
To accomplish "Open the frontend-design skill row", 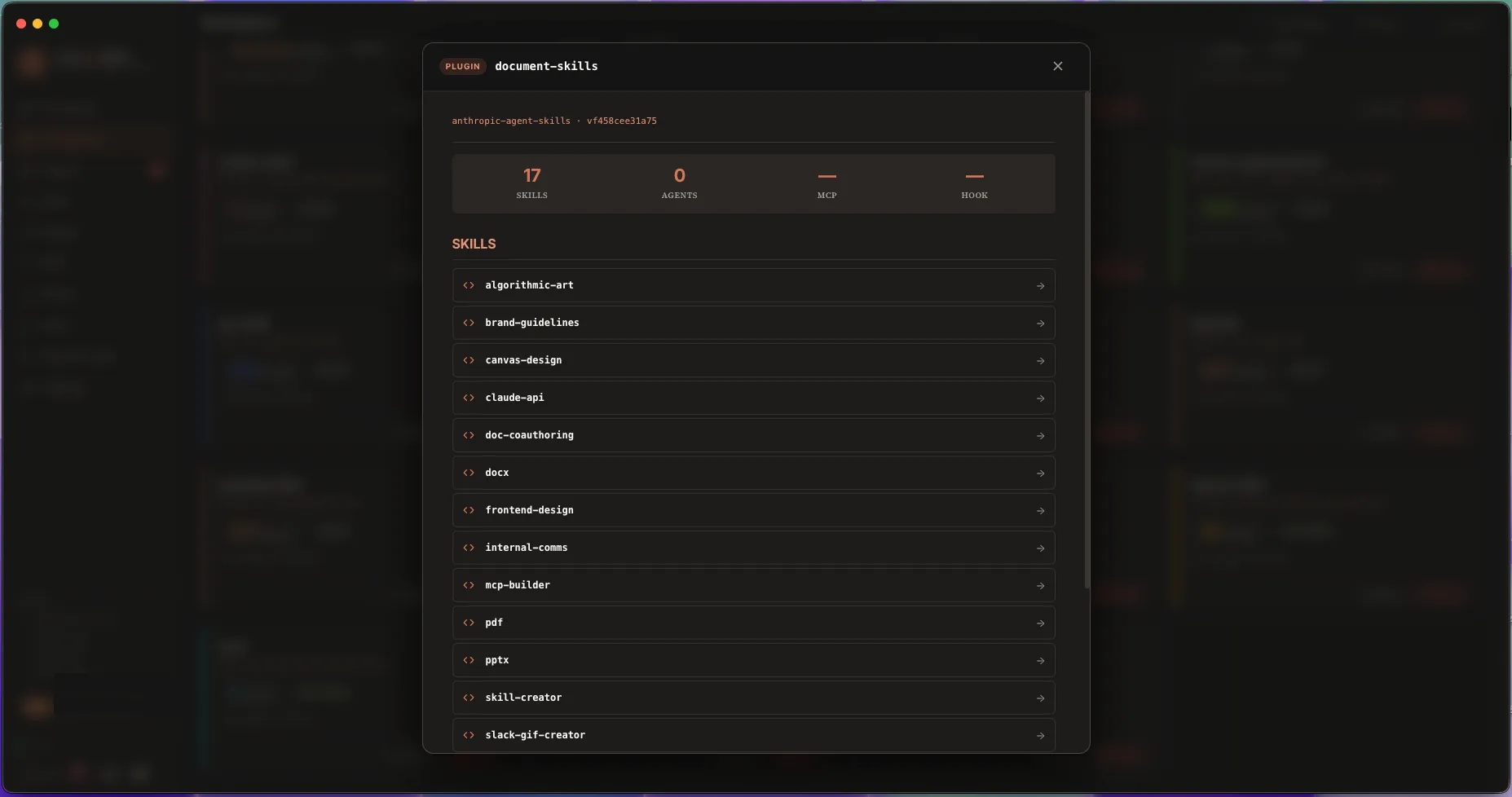I will point(753,510).
